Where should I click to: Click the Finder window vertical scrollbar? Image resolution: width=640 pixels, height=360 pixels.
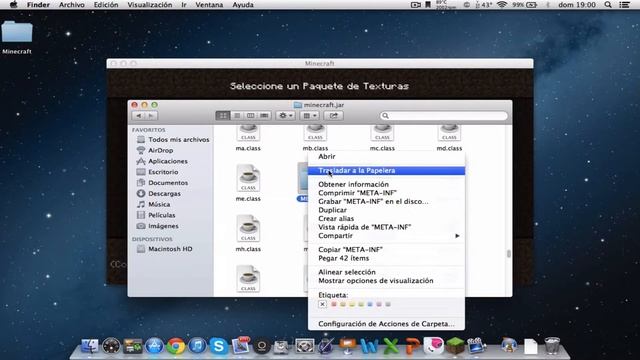point(509,253)
